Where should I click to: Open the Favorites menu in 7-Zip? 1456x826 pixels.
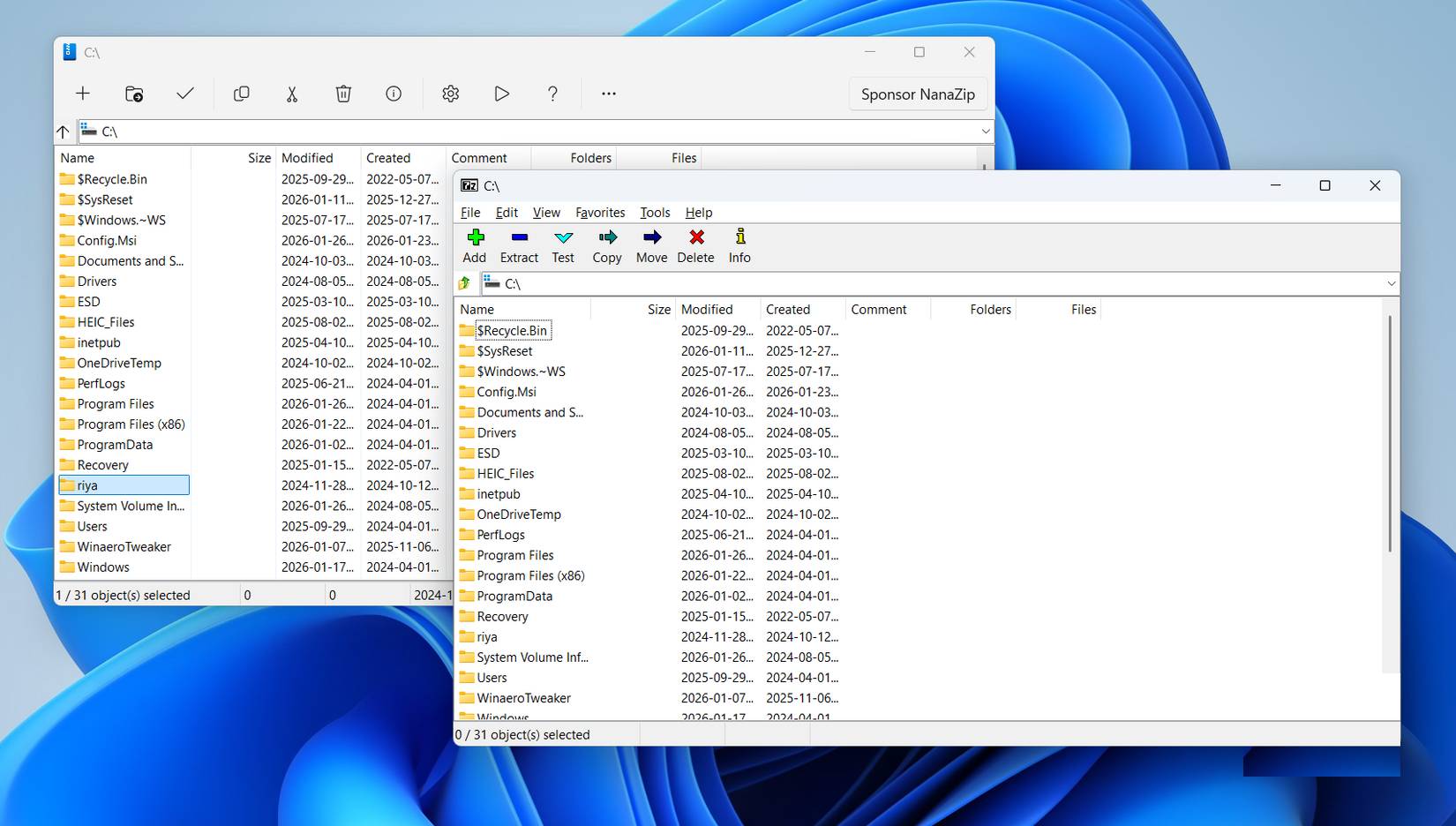tap(600, 212)
